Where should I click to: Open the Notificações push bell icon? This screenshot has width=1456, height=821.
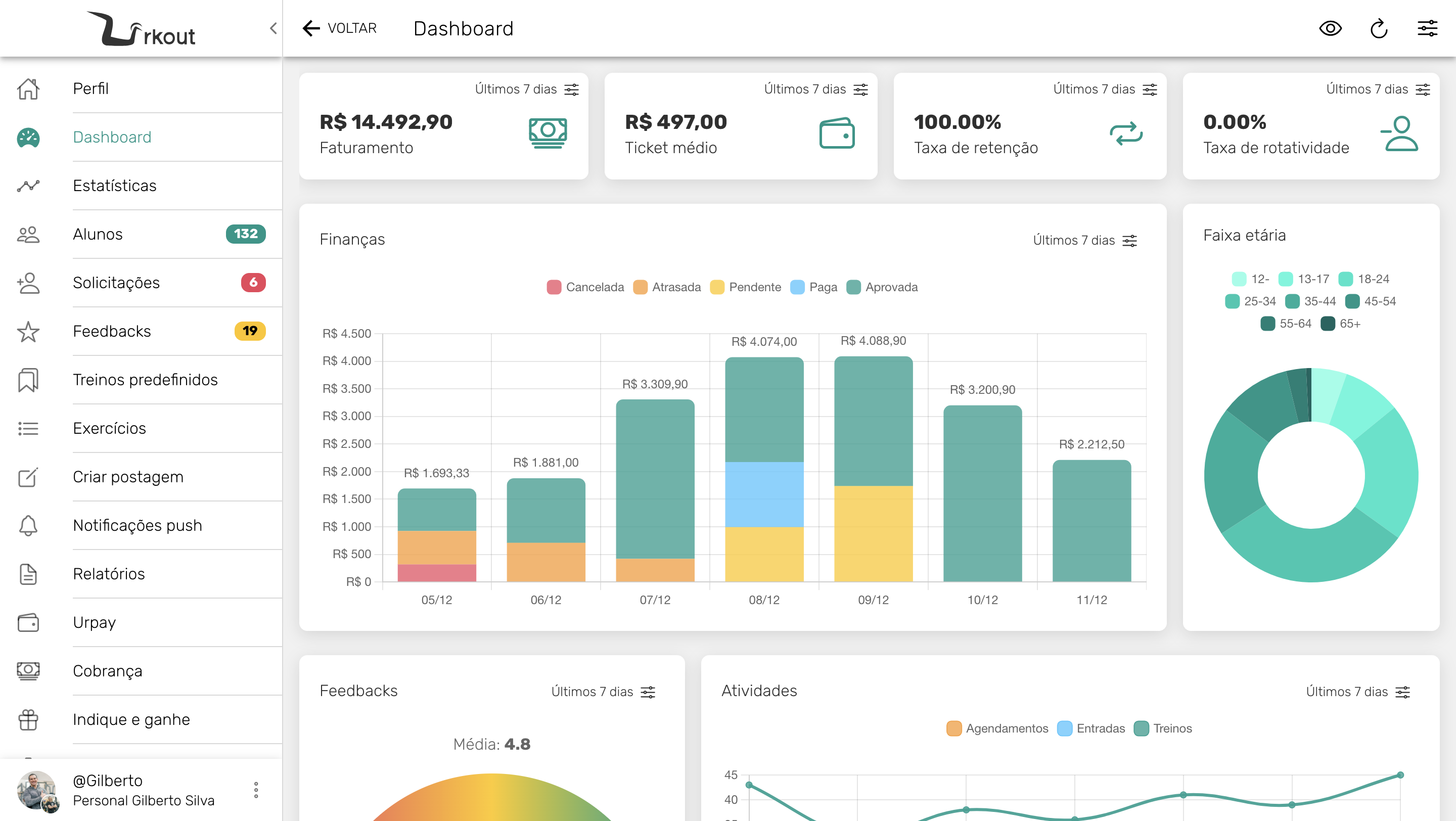[x=28, y=525]
